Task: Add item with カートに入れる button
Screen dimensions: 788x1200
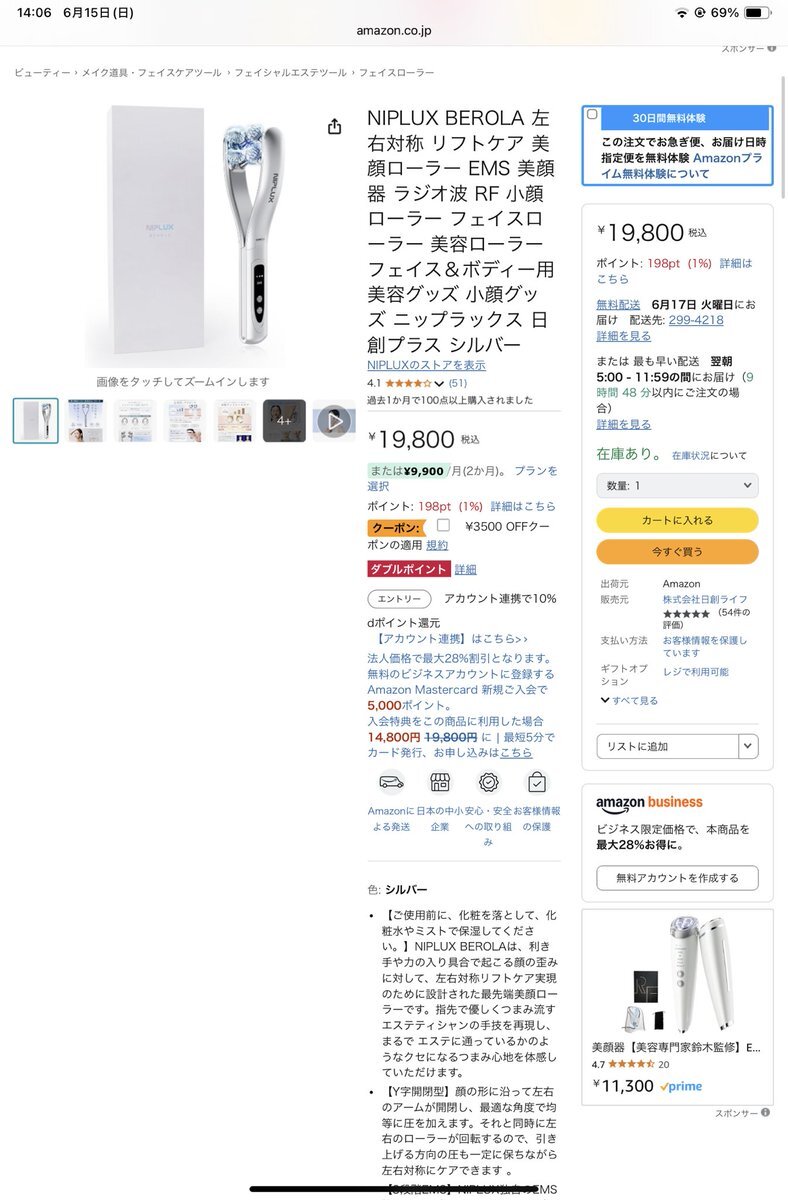Action: (x=677, y=521)
